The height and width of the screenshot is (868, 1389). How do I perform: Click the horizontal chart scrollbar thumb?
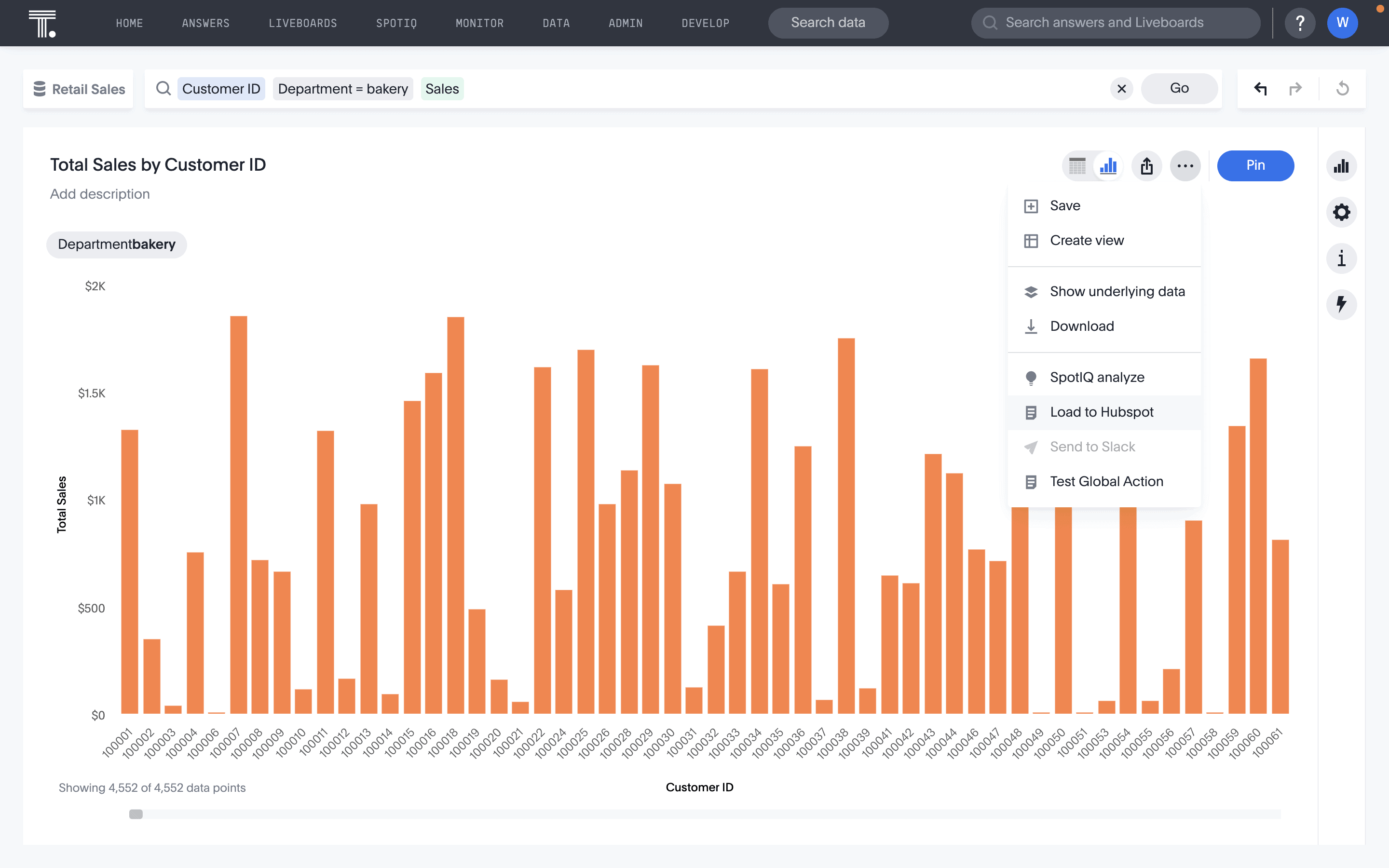coord(136,814)
